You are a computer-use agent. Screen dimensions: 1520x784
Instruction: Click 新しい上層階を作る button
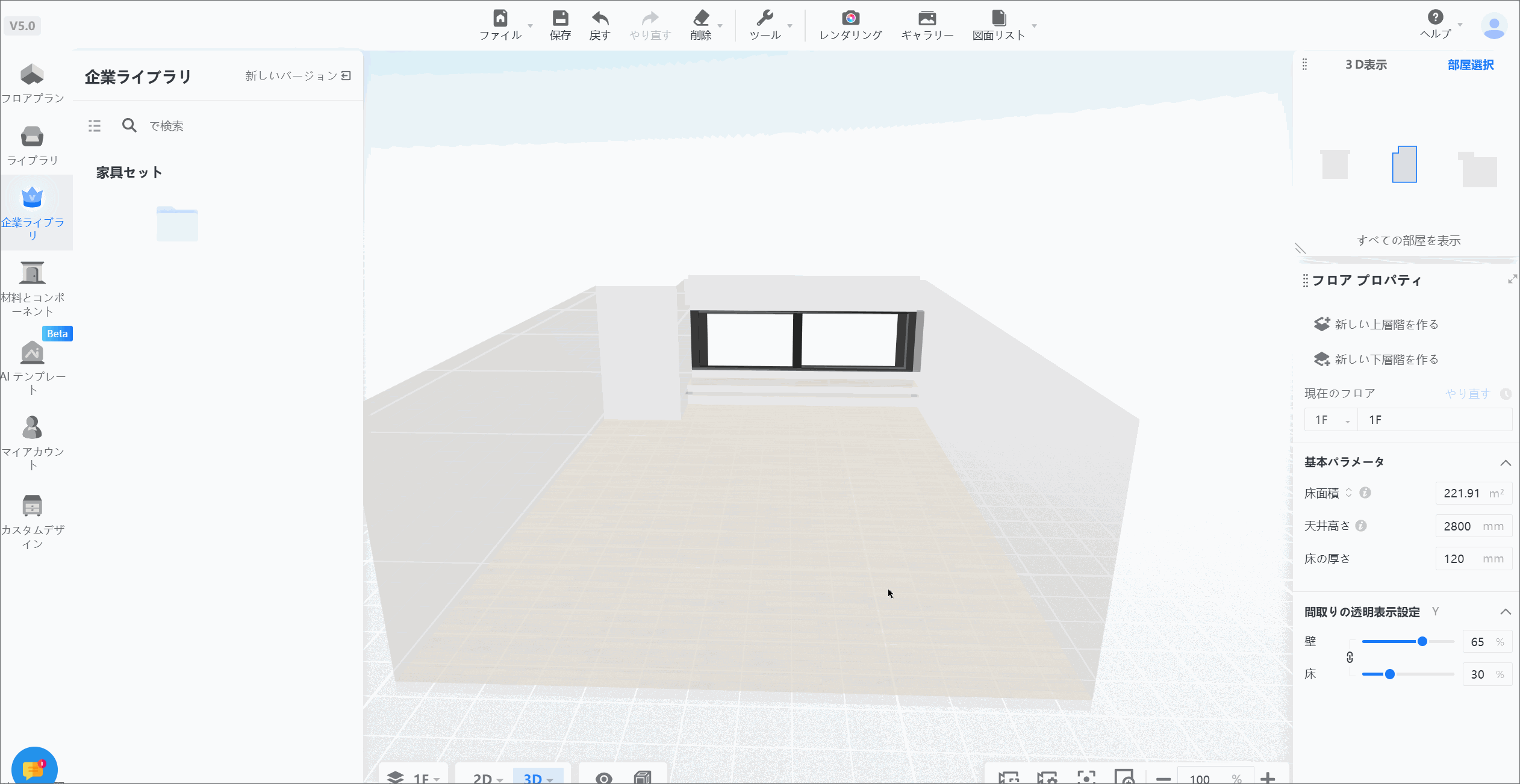click(1376, 325)
